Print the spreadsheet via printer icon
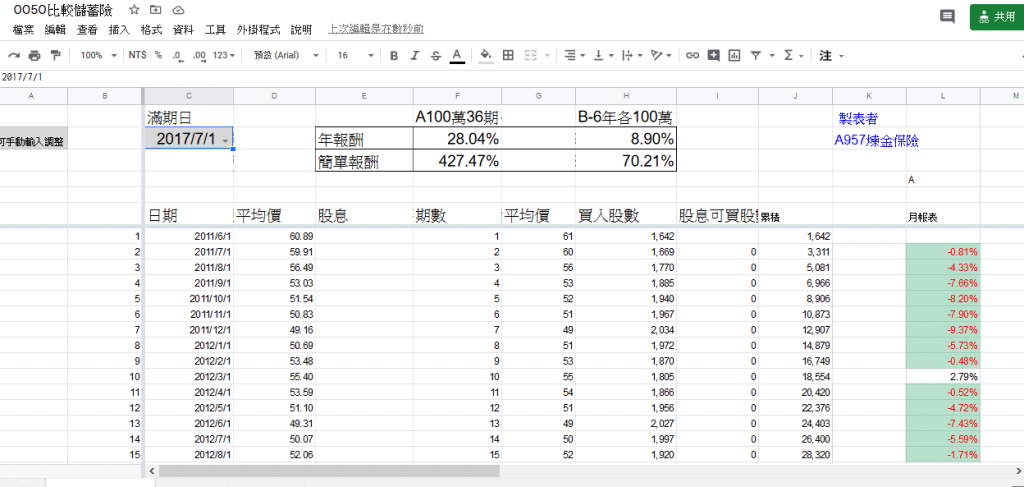 coord(35,55)
